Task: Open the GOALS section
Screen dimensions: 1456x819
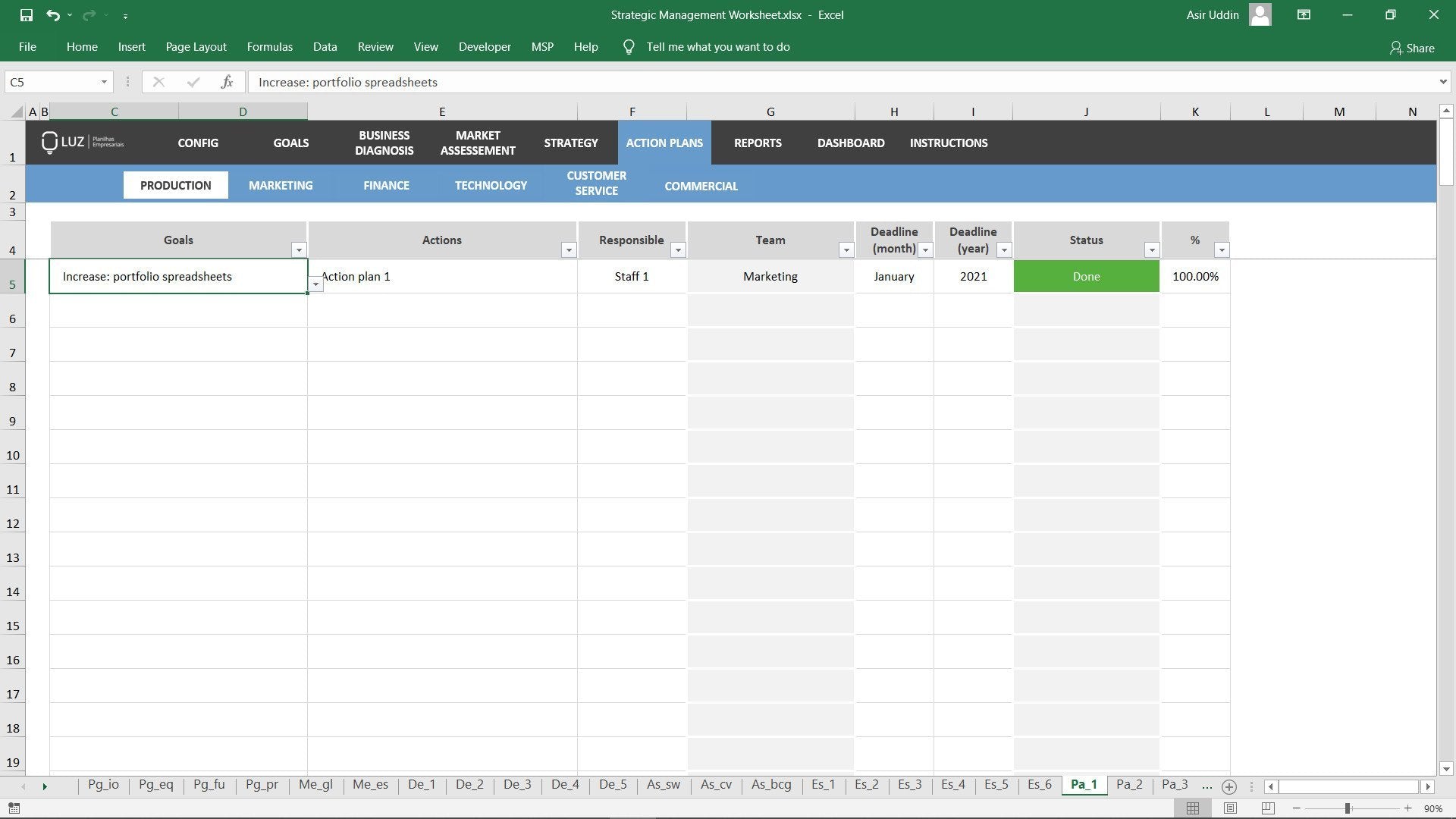Action: point(291,142)
